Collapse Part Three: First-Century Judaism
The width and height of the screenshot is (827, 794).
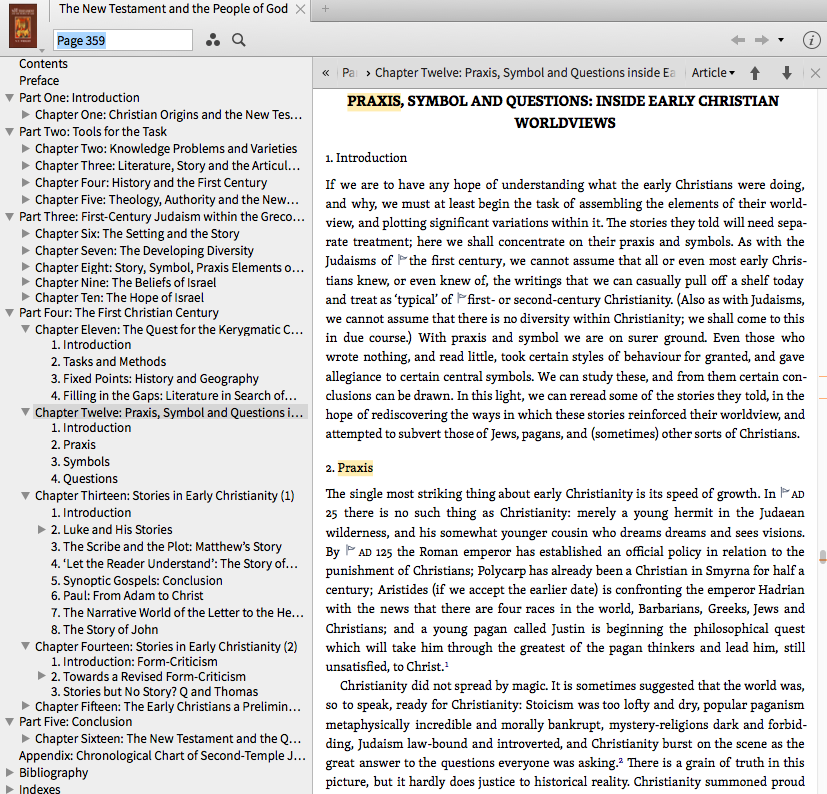point(9,216)
